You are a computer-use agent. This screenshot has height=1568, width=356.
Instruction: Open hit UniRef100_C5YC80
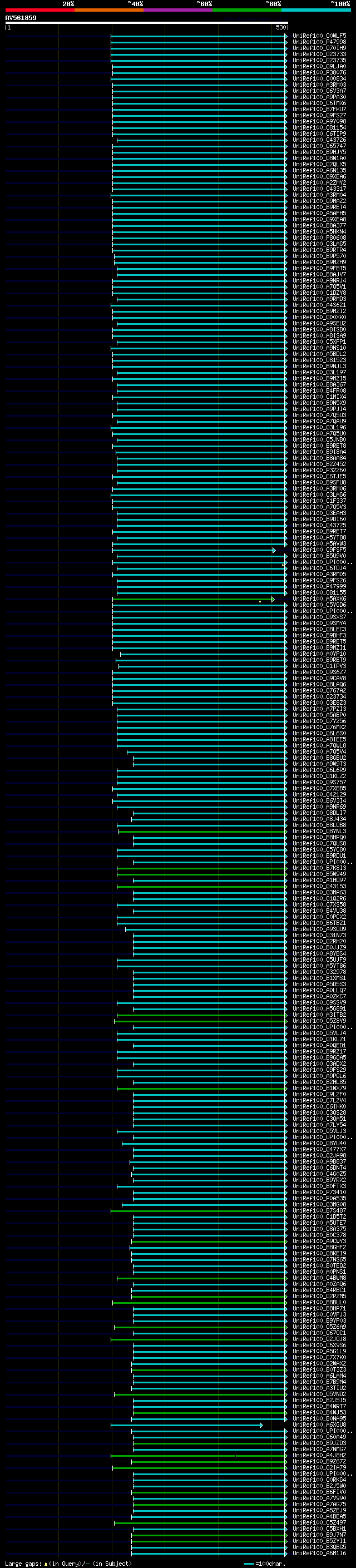pos(319,850)
